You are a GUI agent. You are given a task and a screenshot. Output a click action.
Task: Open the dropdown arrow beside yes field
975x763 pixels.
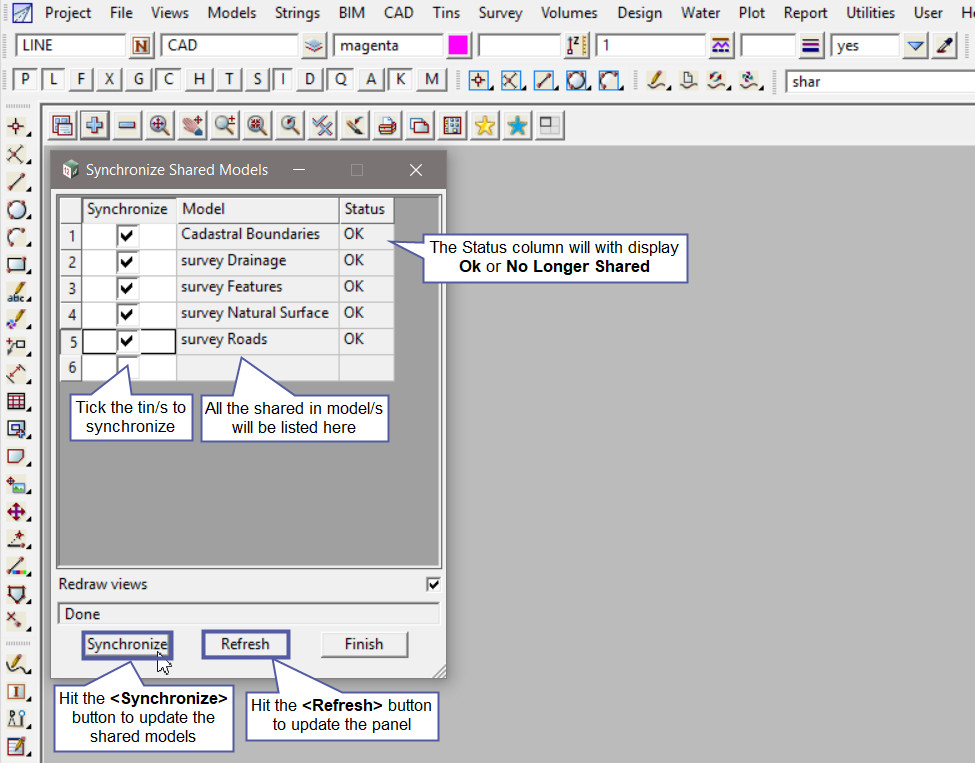click(915, 46)
